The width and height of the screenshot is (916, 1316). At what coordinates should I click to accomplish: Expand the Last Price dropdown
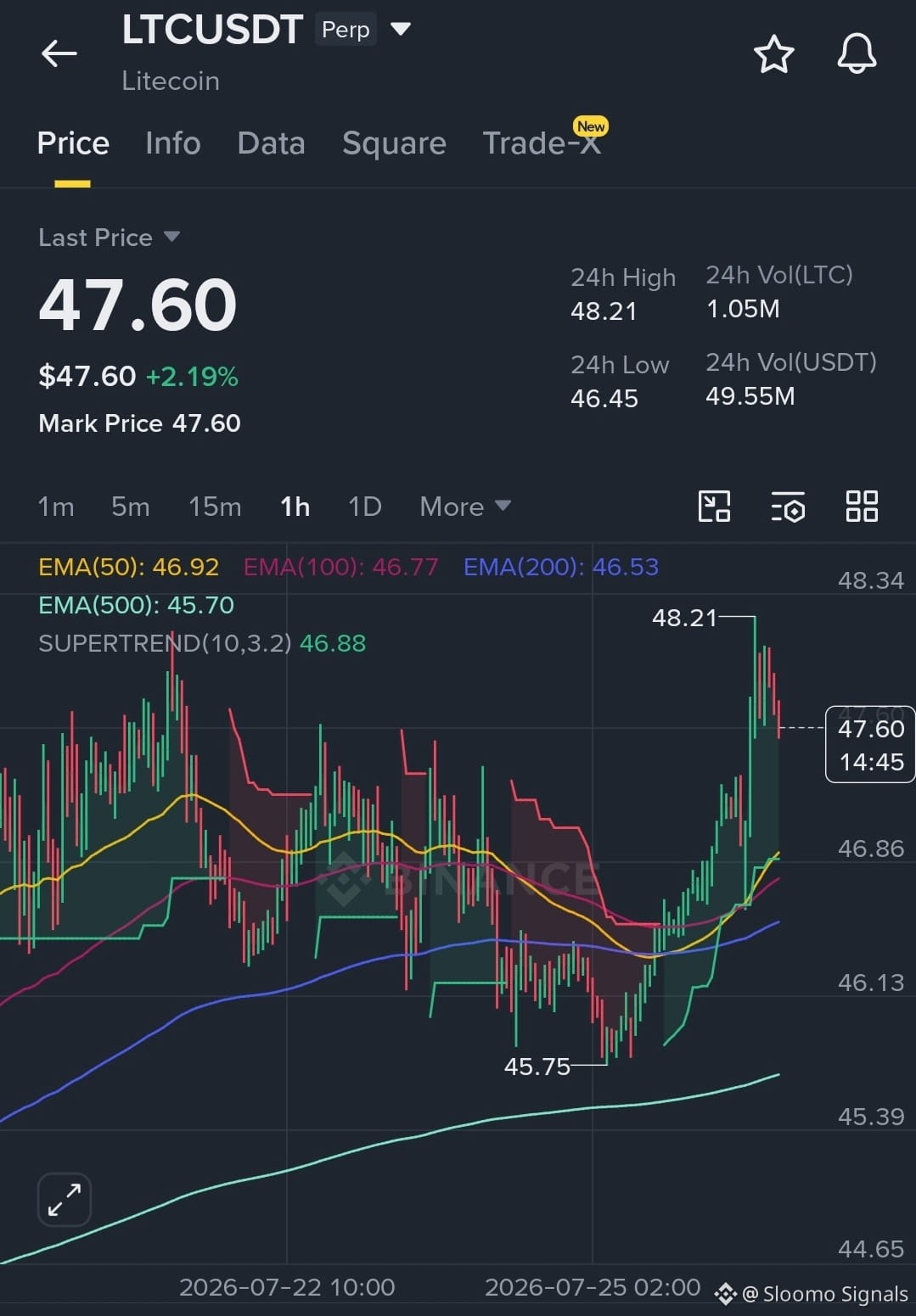point(171,236)
